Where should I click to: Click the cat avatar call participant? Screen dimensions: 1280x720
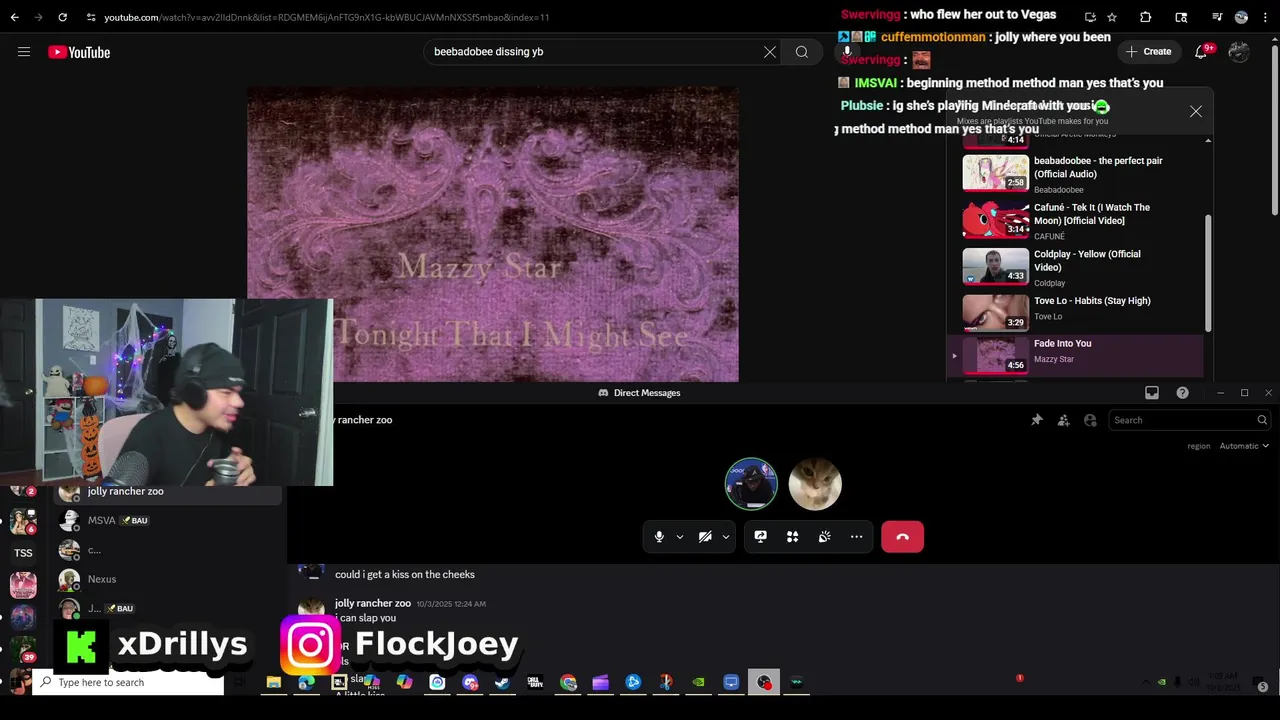[x=815, y=484]
